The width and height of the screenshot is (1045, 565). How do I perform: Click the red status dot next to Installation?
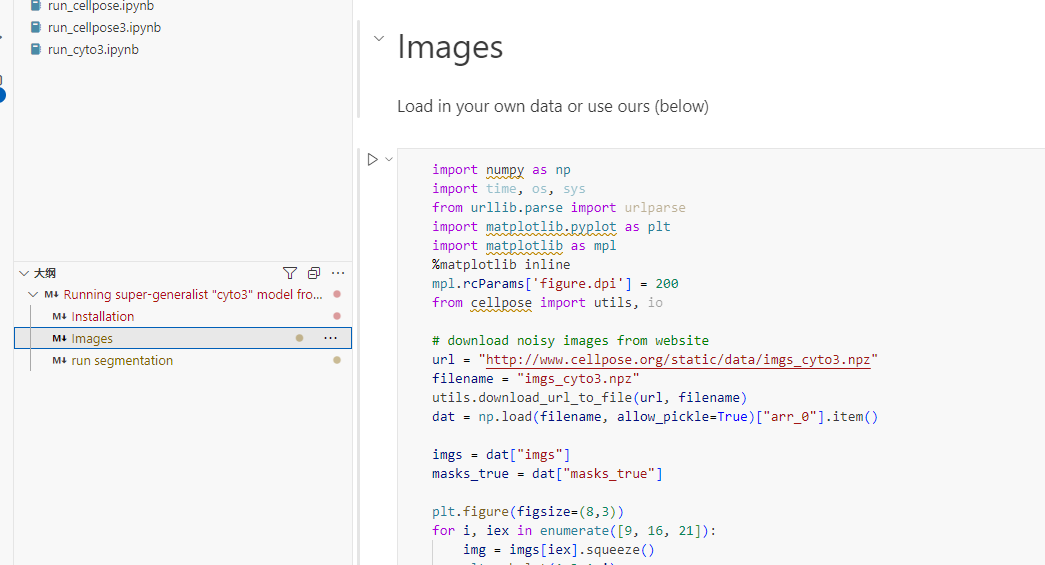(337, 316)
